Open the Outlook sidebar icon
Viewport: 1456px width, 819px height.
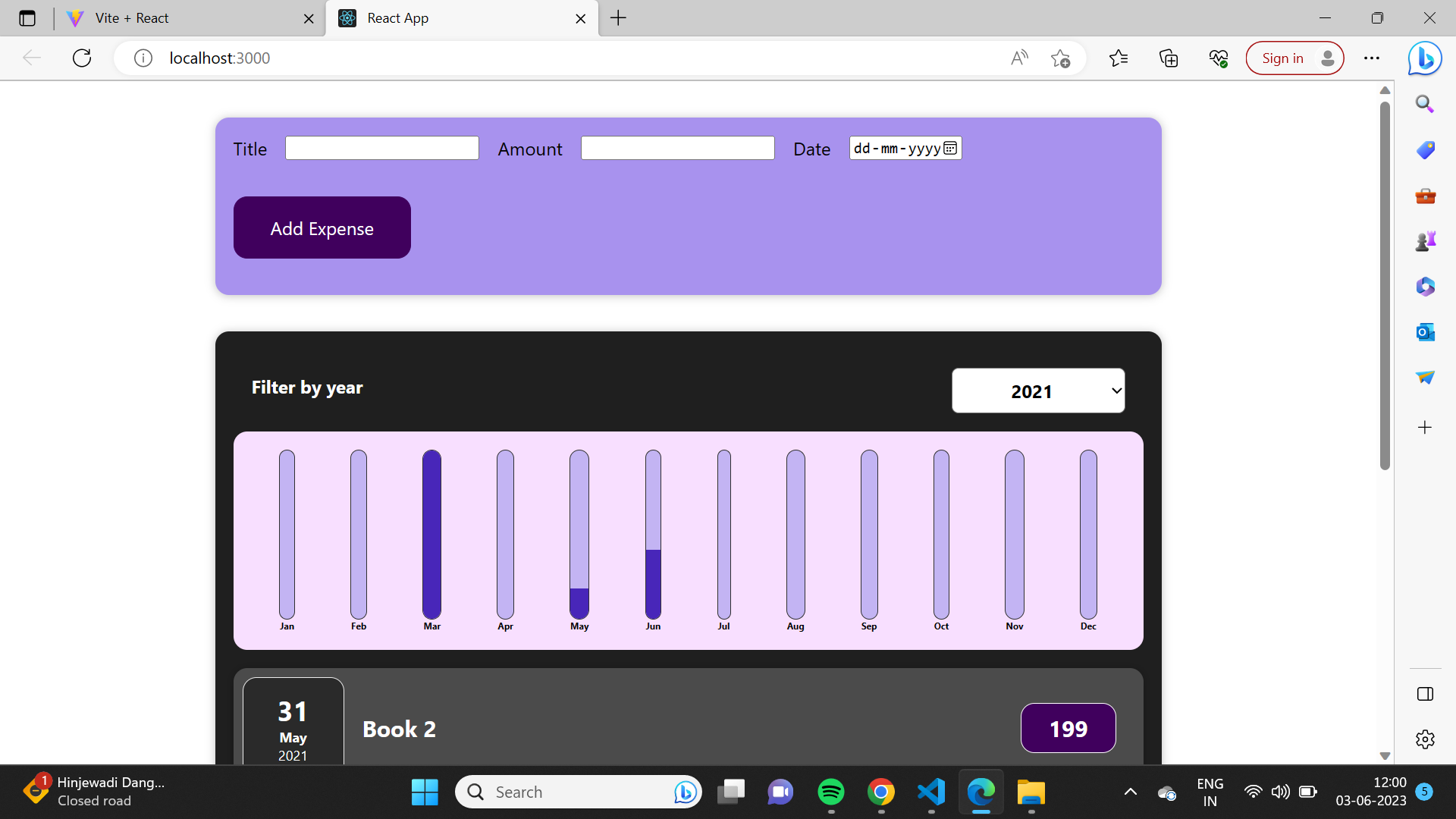[1425, 332]
